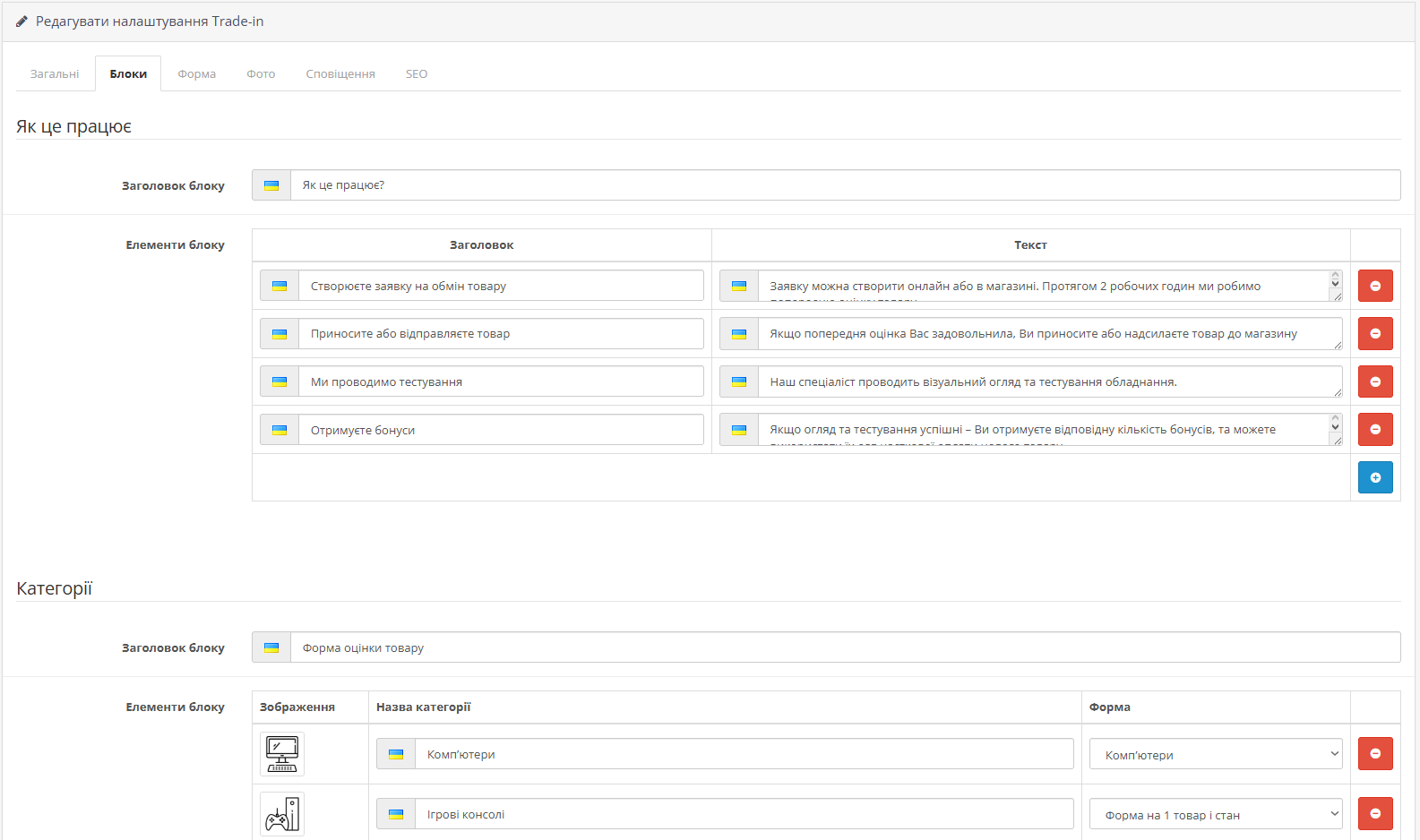
Task: Edit the 'Приносите або відправляєте товар' field
Action: (x=502, y=334)
